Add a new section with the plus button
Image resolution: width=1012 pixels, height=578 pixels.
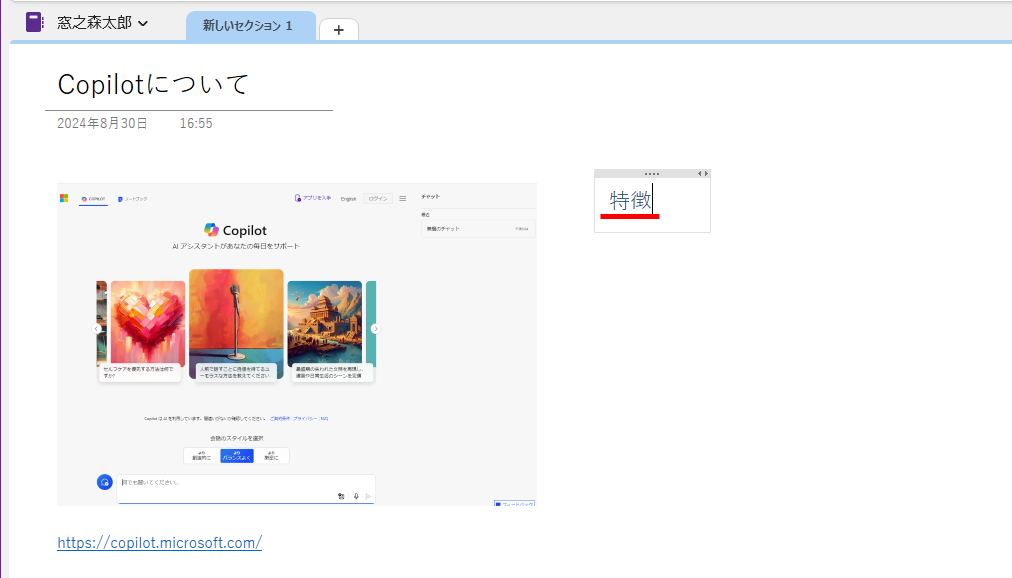338,30
